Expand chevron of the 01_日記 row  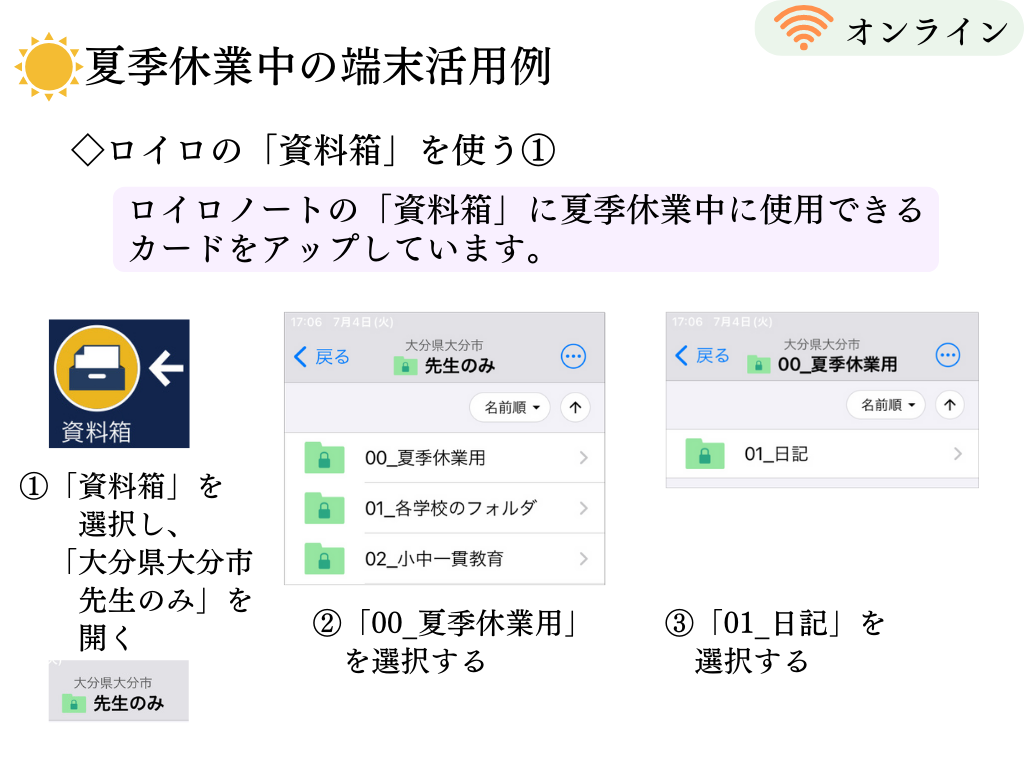coord(957,454)
